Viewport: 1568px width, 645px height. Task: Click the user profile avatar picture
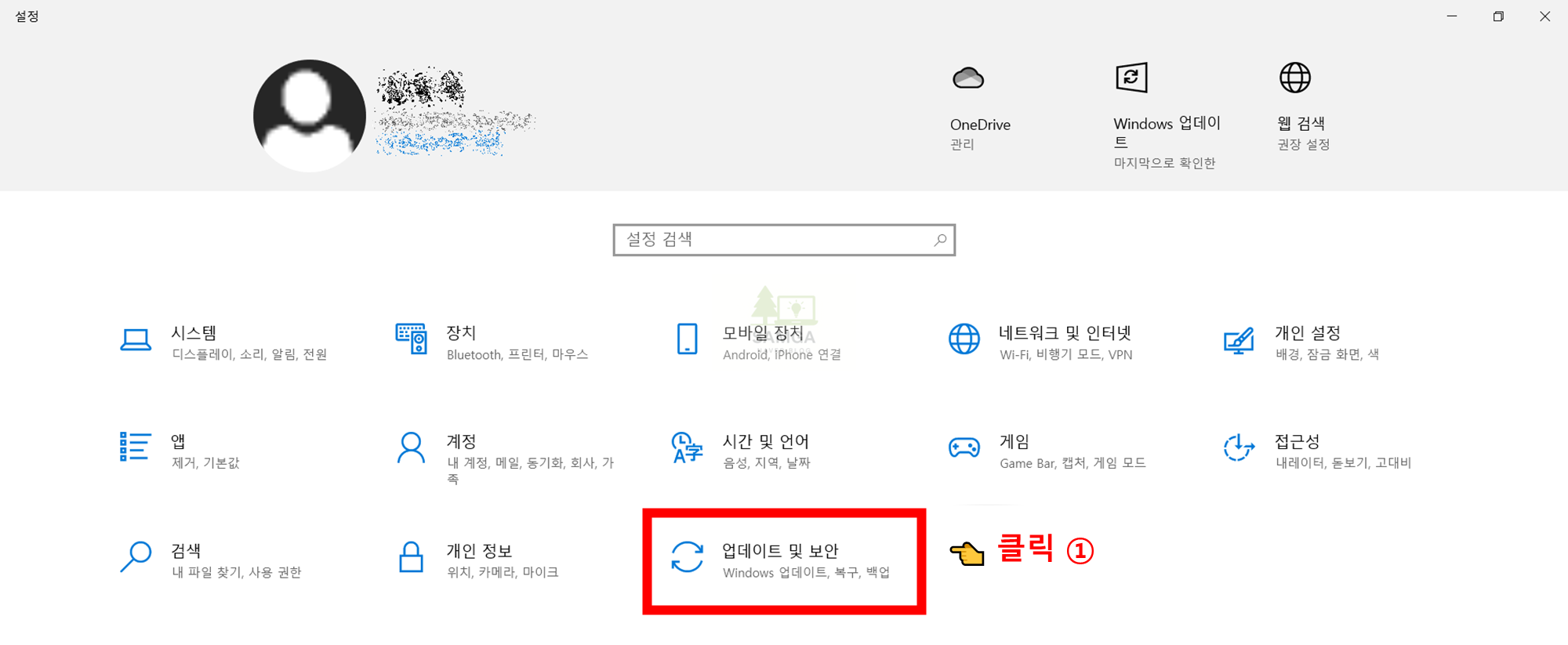pyautogui.click(x=309, y=115)
